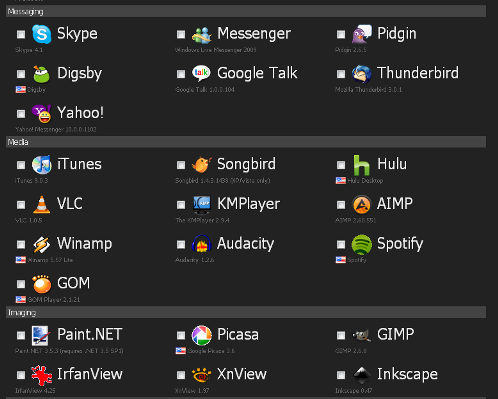
Task: Click the Audacity headphones icon
Action: point(202,244)
